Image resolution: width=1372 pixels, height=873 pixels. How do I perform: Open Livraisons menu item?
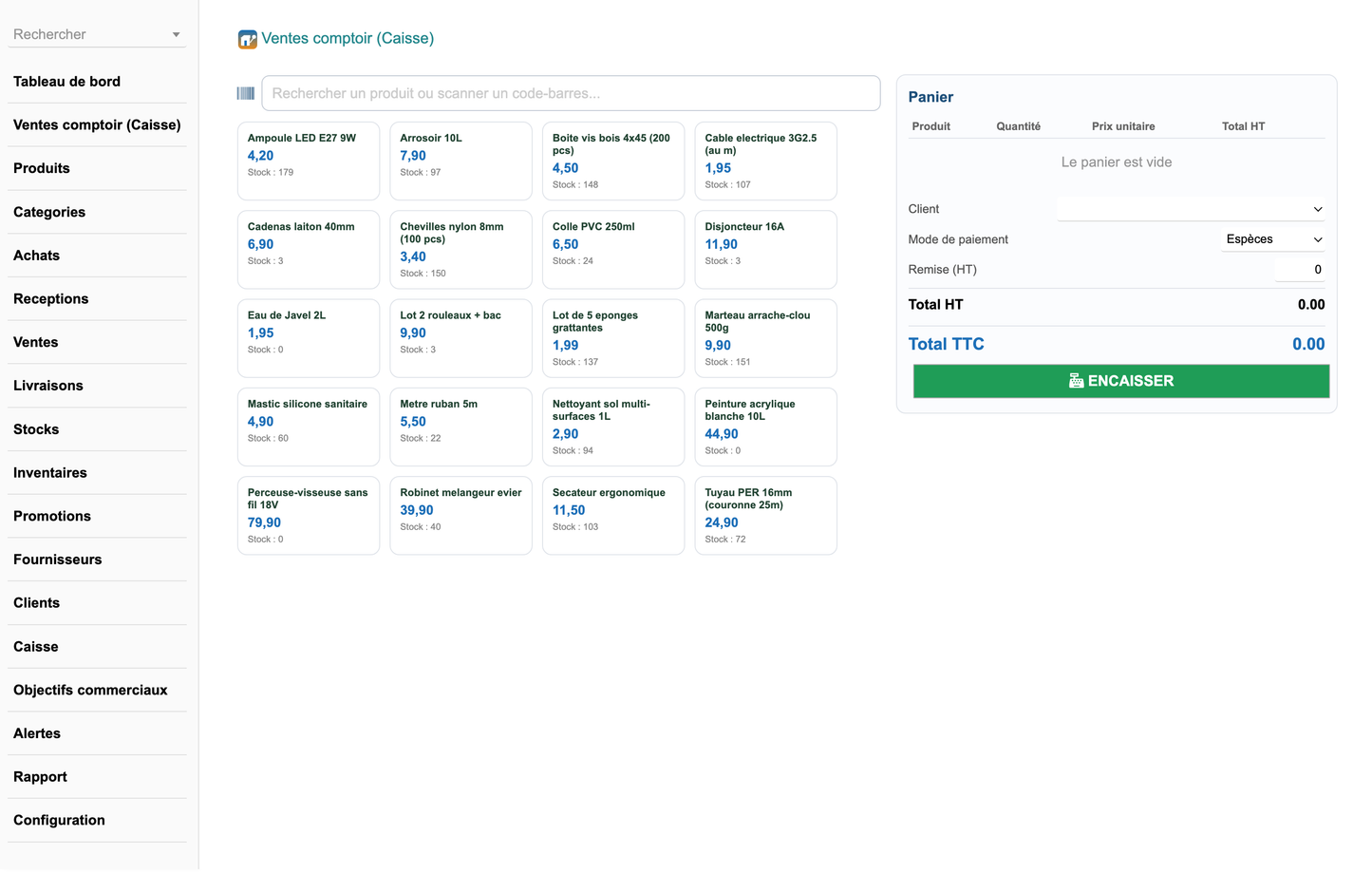tap(97, 386)
